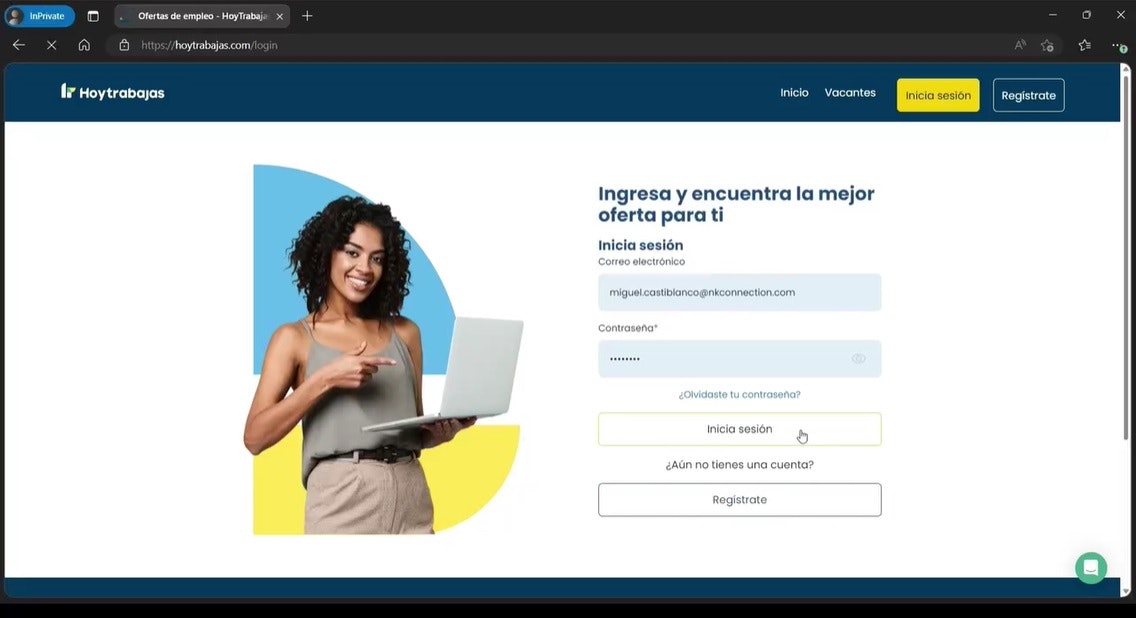Click Regístrate below the account question
This screenshot has width=1136, height=618.
(739, 499)
